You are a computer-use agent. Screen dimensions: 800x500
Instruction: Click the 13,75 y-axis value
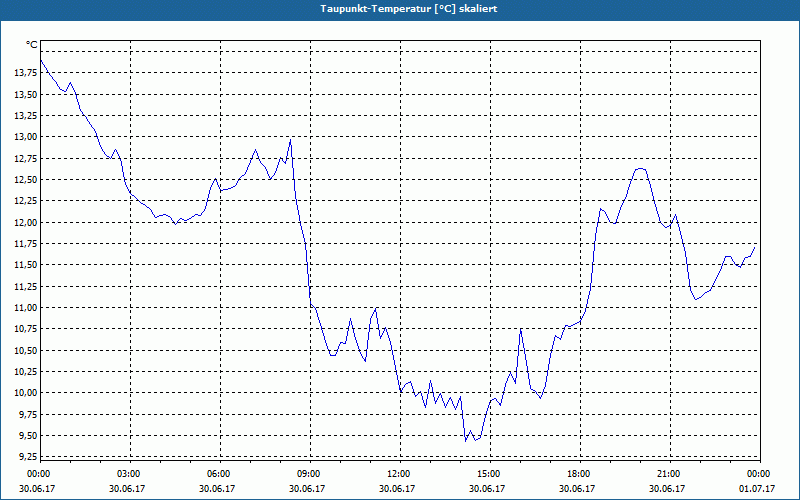[x=26, y=73]
